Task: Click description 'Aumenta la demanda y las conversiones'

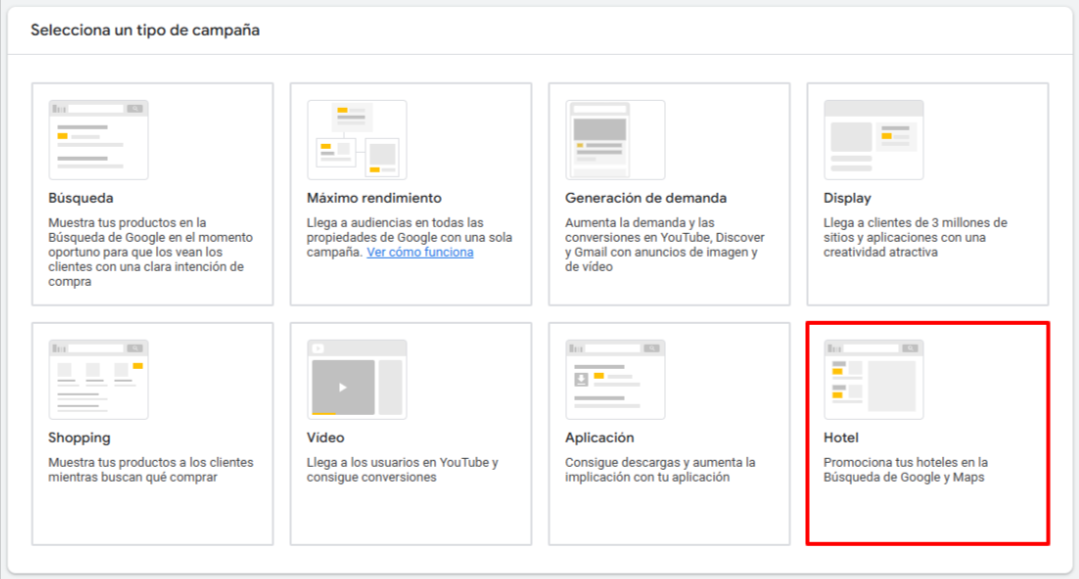Action: click(665, 244)
